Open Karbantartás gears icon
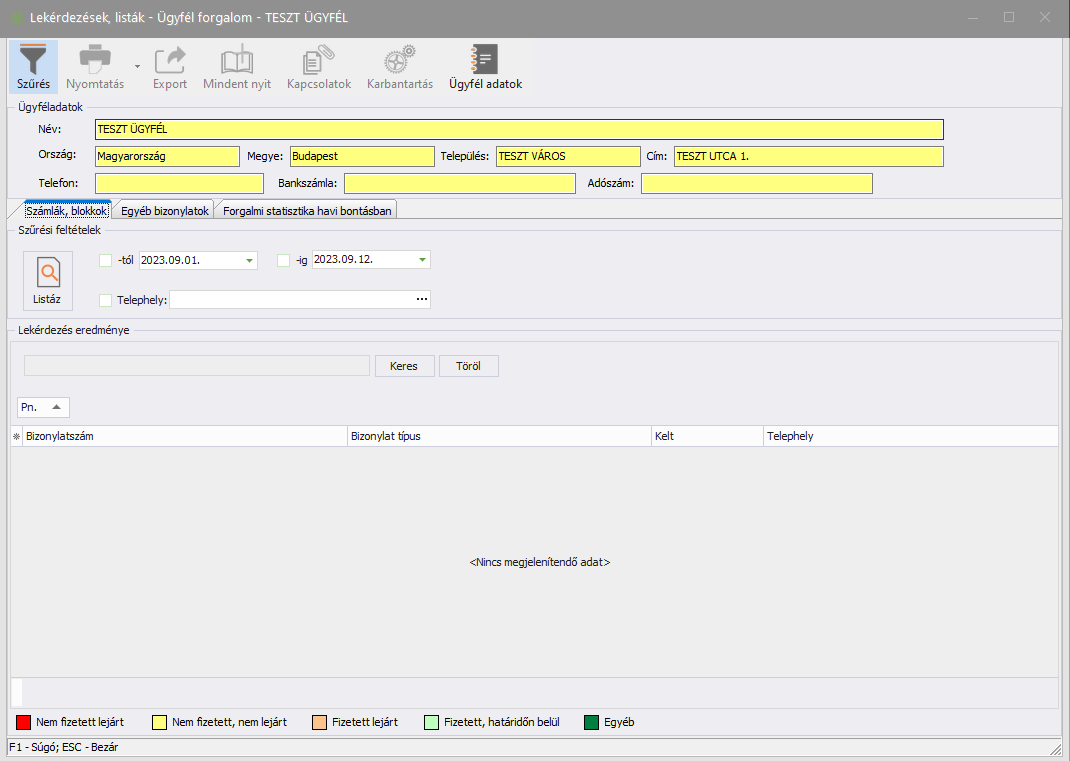The height and width of the screenshot is (761, 1070). tap(399, 60)
